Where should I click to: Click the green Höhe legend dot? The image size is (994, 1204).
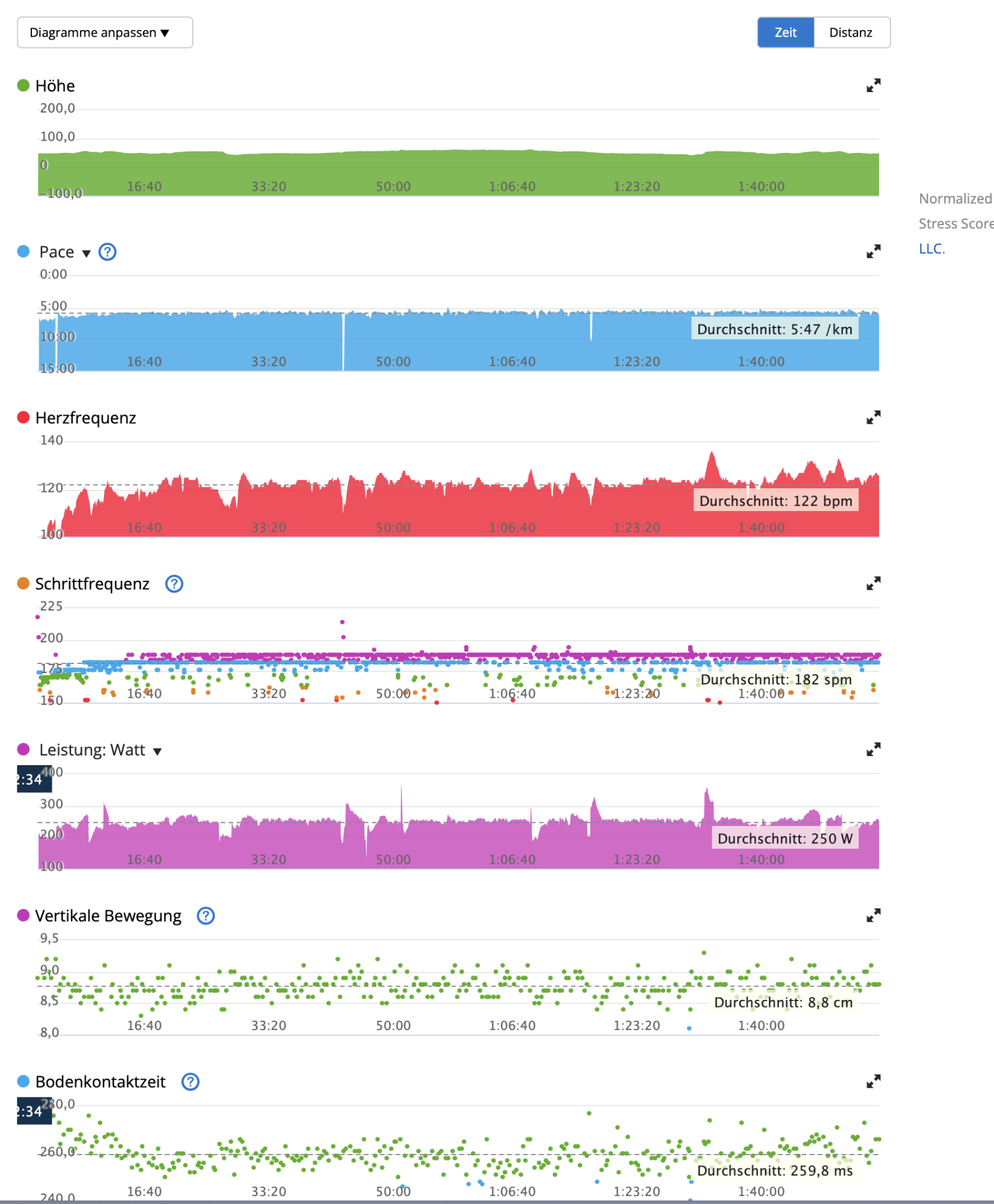[x=23, y=85]
